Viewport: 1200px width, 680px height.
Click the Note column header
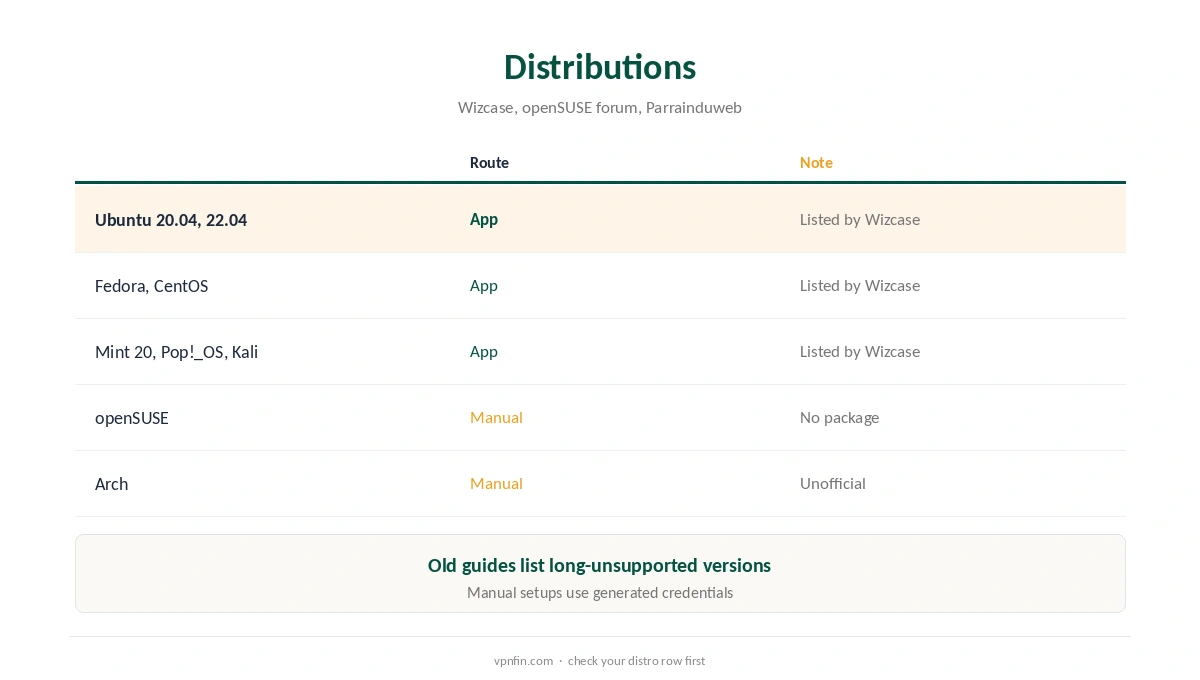coord(816,163)
